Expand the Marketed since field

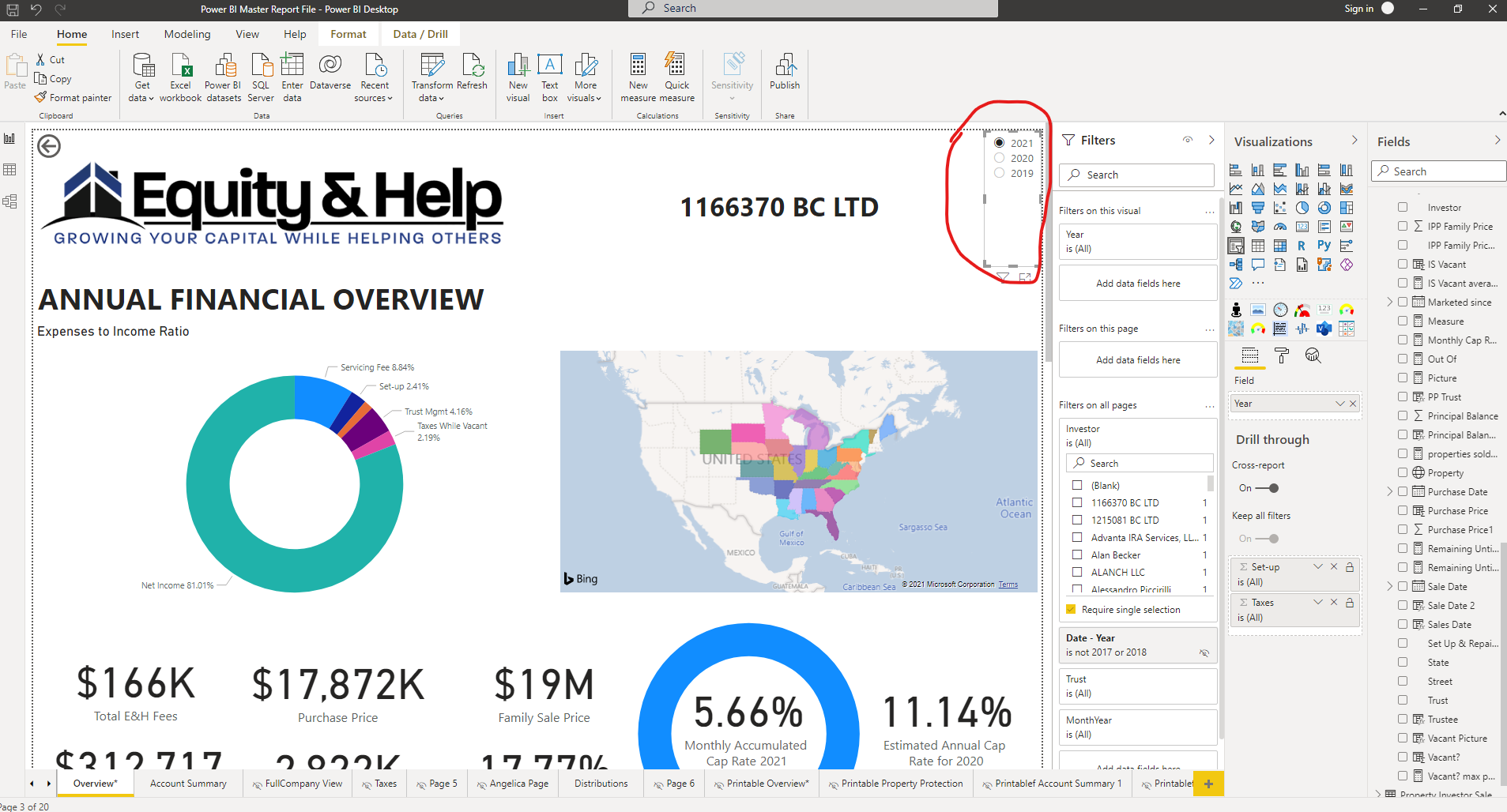[1390, 302]
